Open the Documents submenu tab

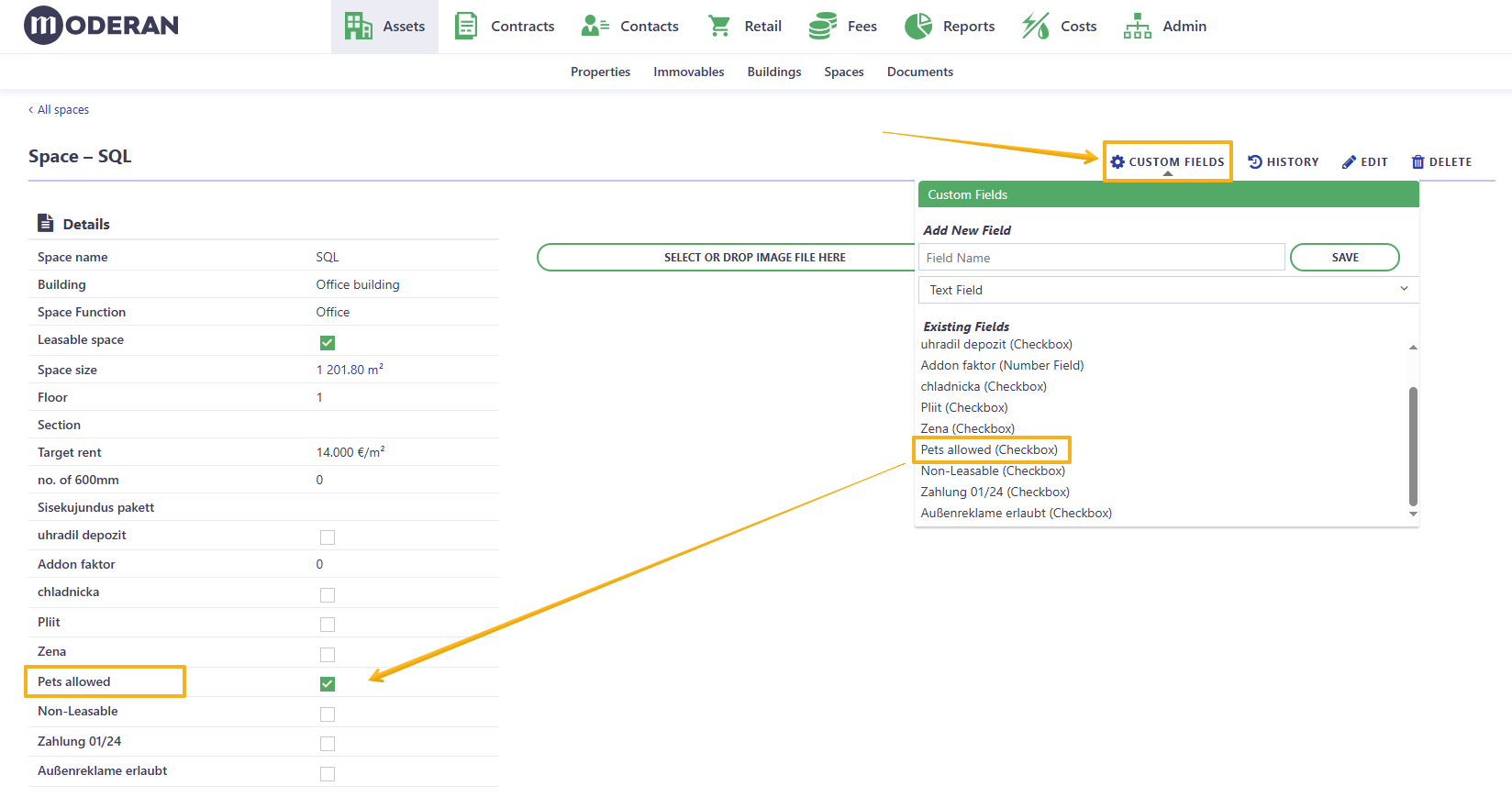coord(920,72)
